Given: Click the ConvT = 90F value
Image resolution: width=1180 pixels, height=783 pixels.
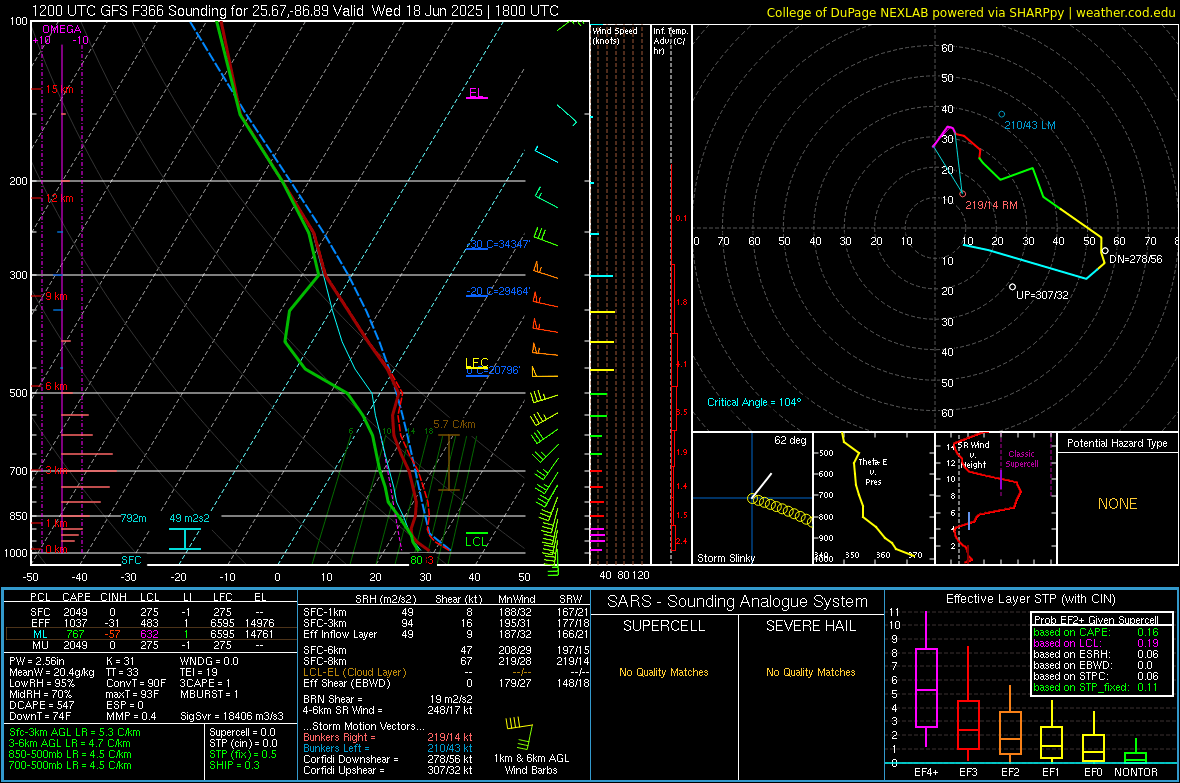Looking at the screenshot, I should [x=135, y=684].
